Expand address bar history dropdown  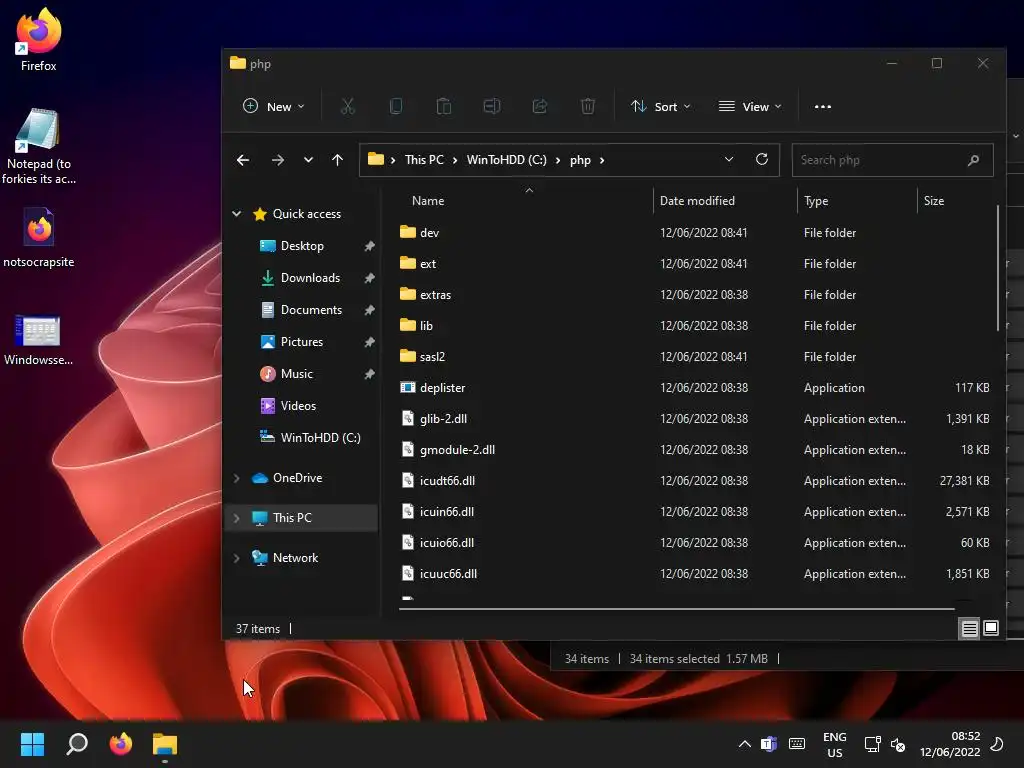729,159
